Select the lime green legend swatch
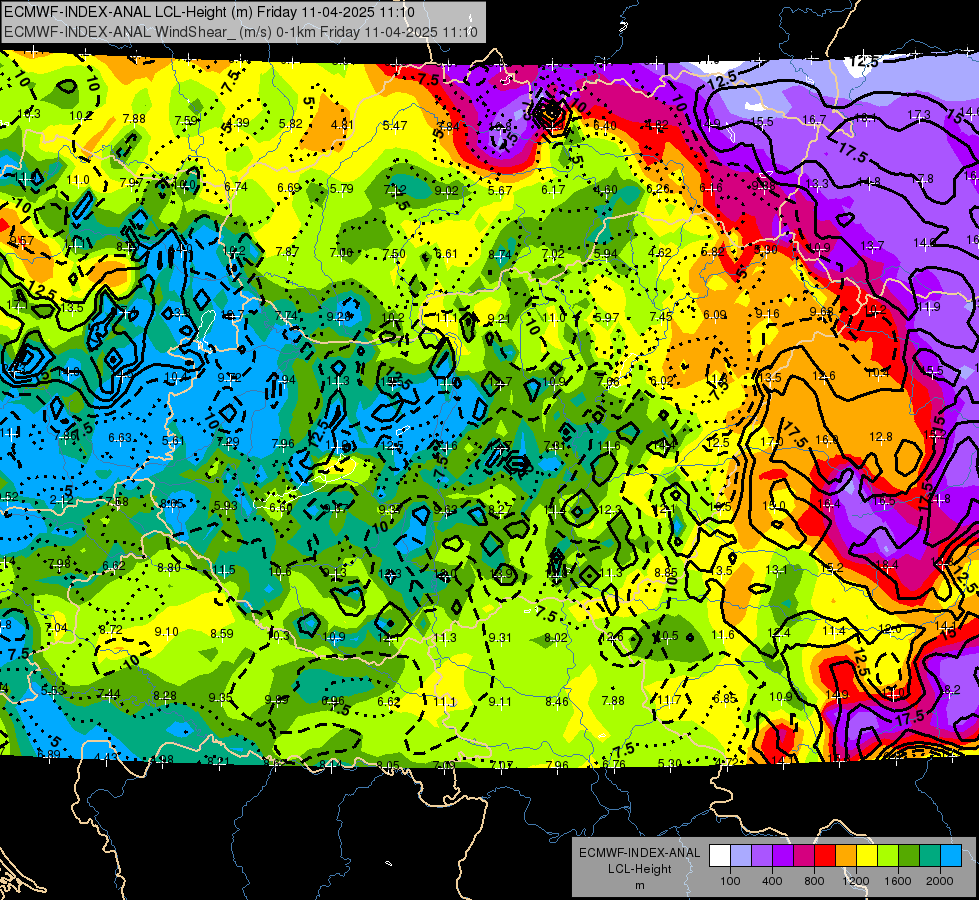Image resolution: width=979 pixels, height=900 pixels. coord(888,856)
